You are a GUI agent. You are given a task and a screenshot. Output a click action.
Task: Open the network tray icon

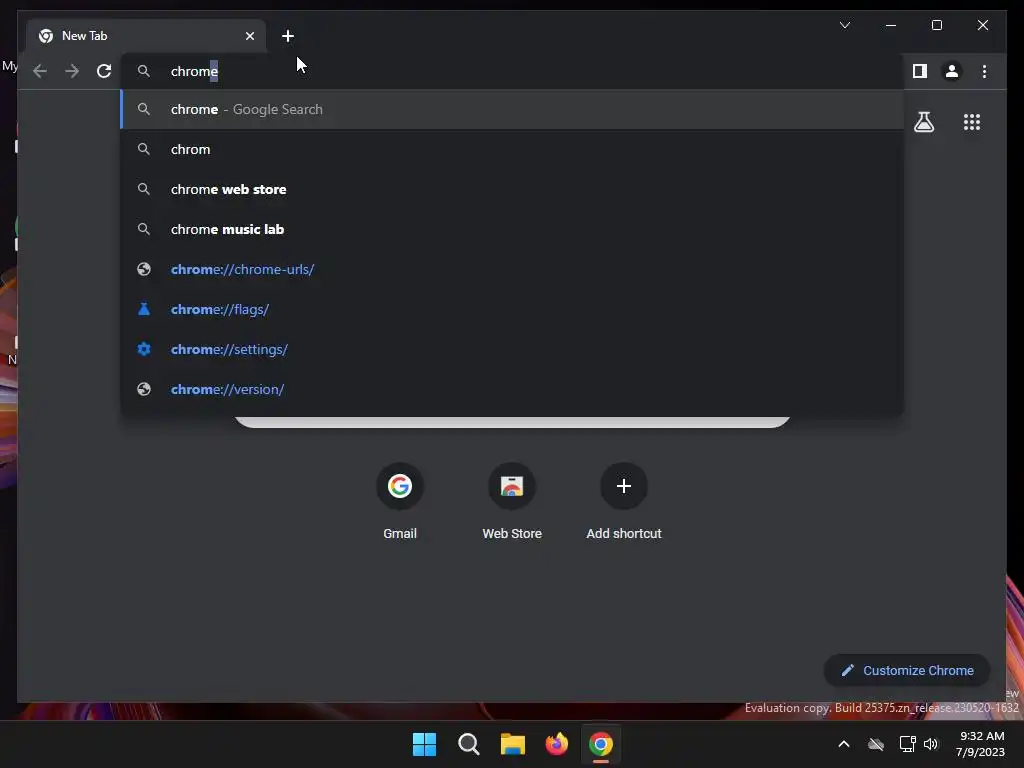(907, 744)
